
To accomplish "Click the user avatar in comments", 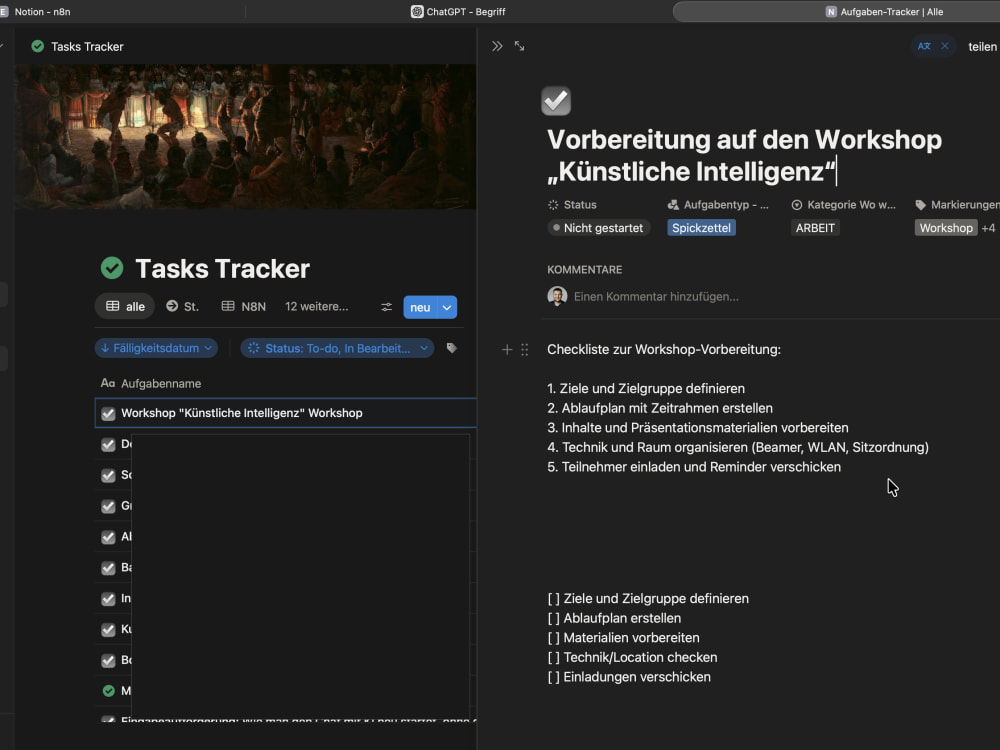I will (557, 296).
